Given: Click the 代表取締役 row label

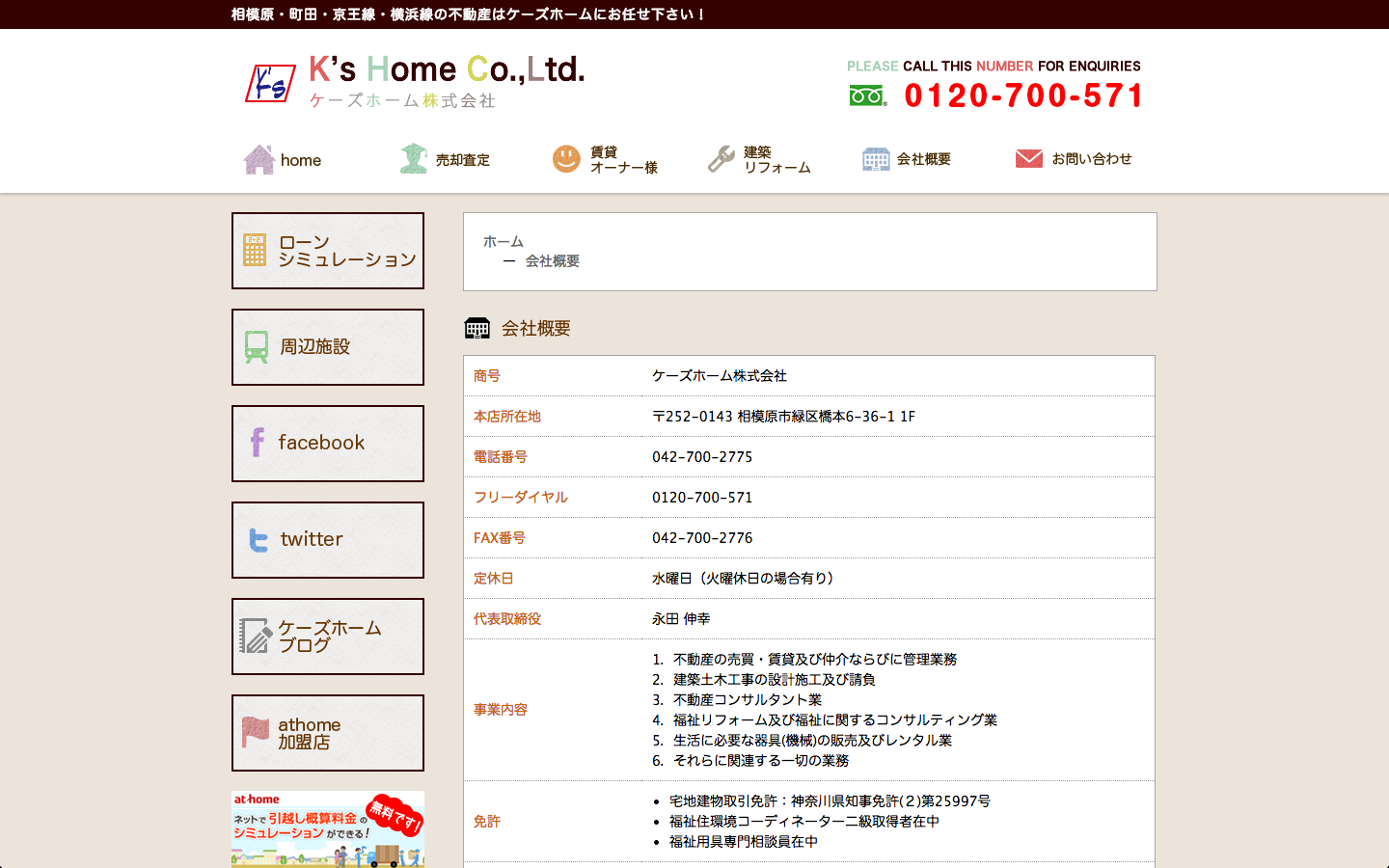Looking at the screenshot, I should 507,619.
